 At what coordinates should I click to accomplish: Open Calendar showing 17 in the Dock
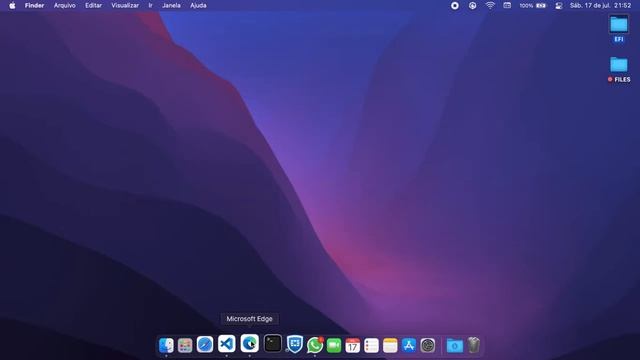pyautogui.click(x=353, y=346)
